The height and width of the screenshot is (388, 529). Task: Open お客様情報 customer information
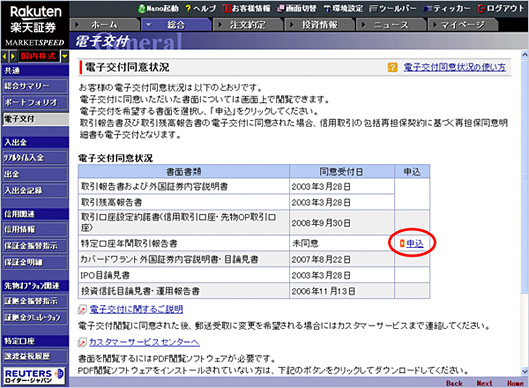pos(246,8)
